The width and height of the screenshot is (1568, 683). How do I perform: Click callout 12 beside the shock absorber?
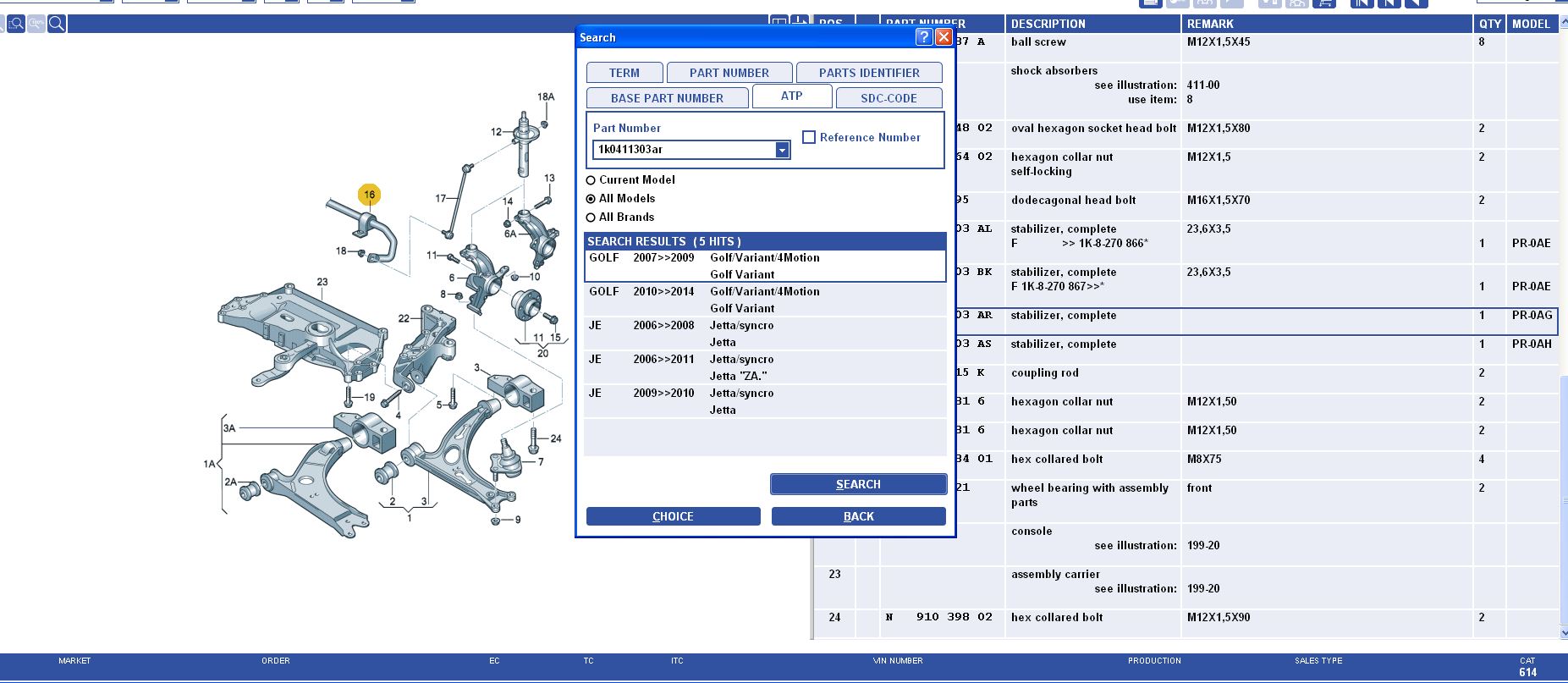pos(496,131)
